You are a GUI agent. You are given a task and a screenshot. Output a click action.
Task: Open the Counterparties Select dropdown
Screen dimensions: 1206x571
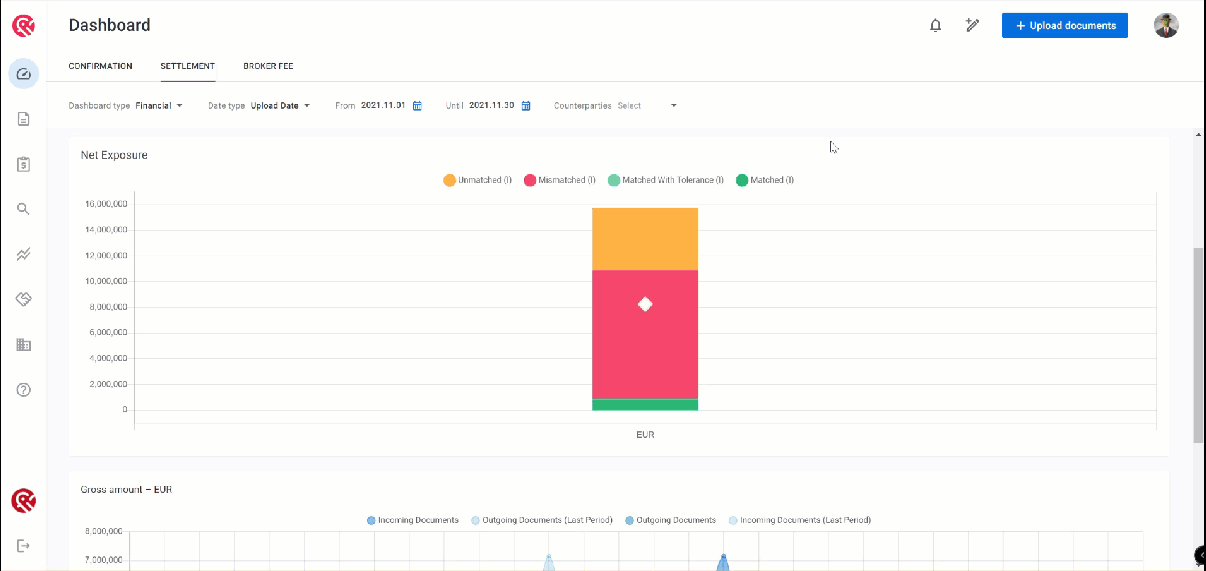[x=645, y=105]
